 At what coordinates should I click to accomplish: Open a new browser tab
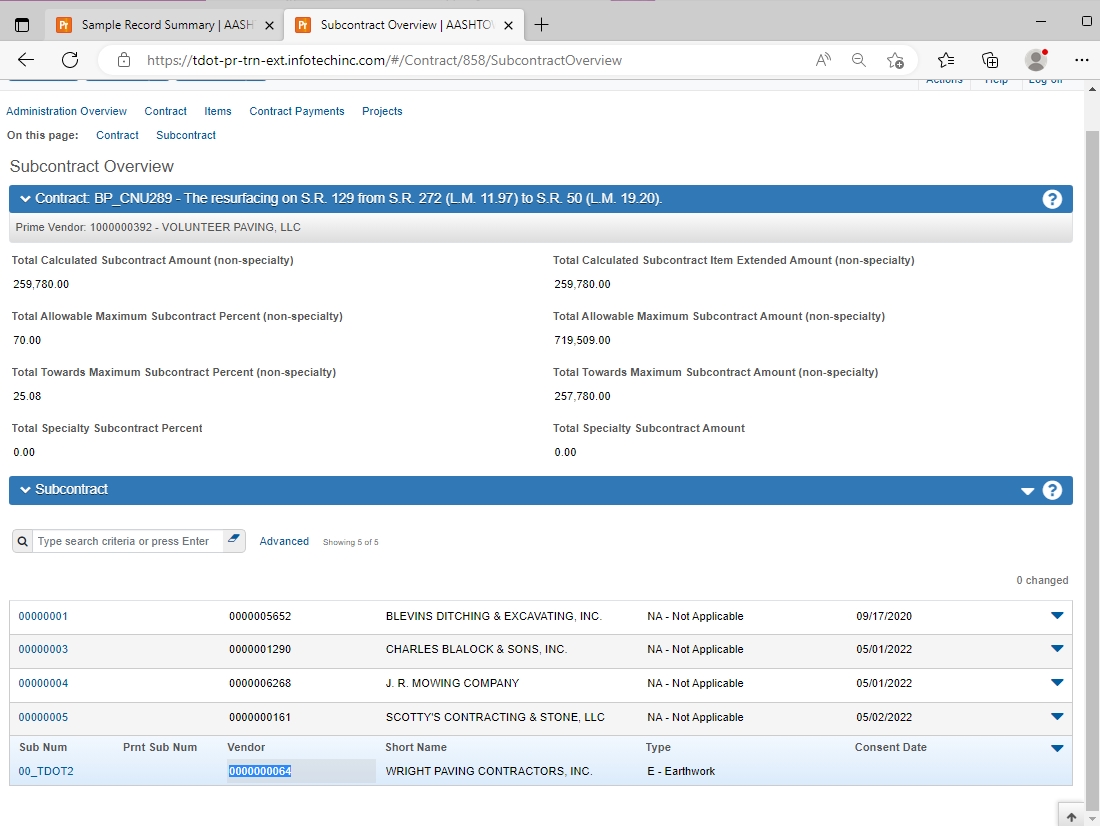[x=541, y=25]
